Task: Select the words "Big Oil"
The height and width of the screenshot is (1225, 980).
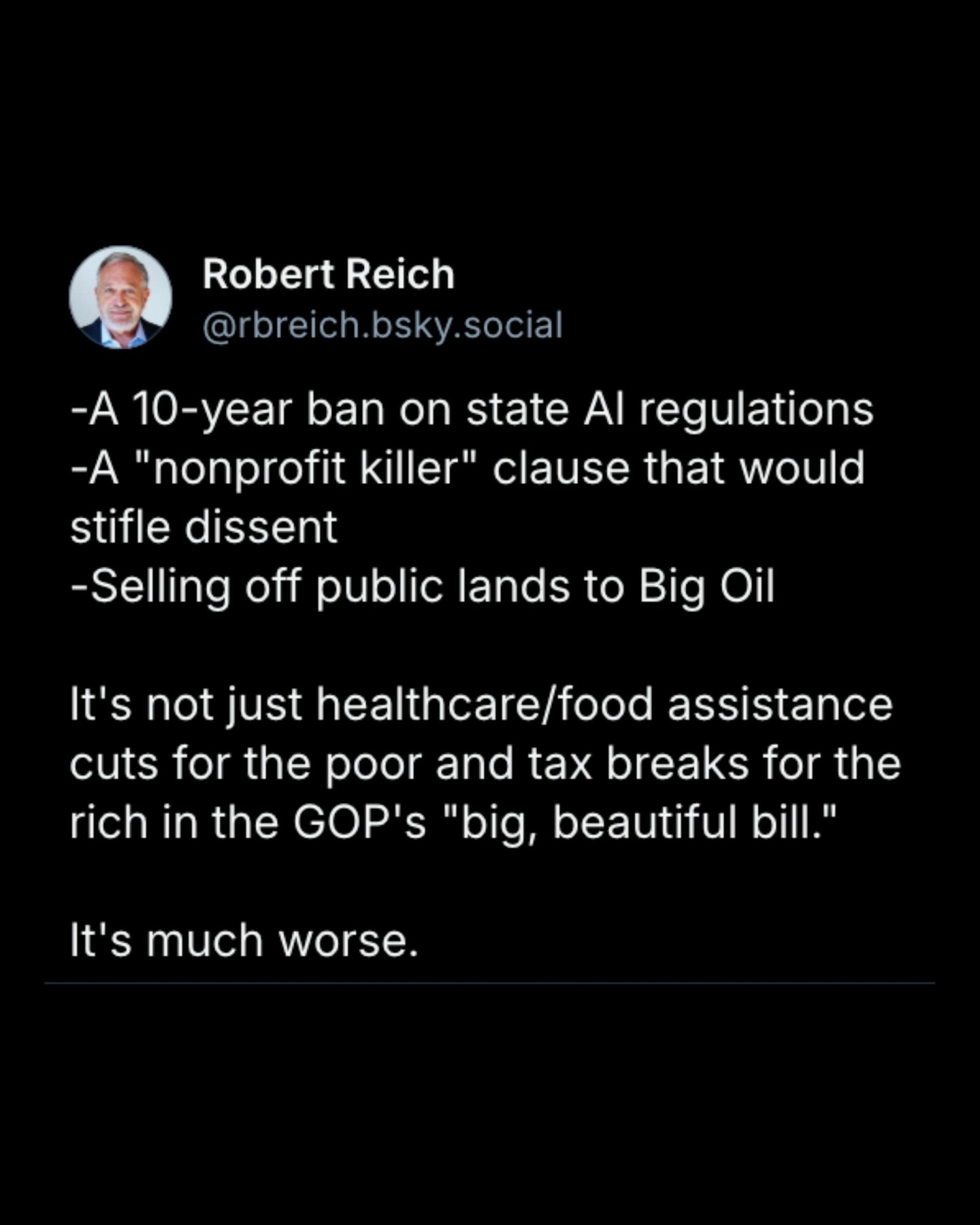Action: click(x=706, y=587)
